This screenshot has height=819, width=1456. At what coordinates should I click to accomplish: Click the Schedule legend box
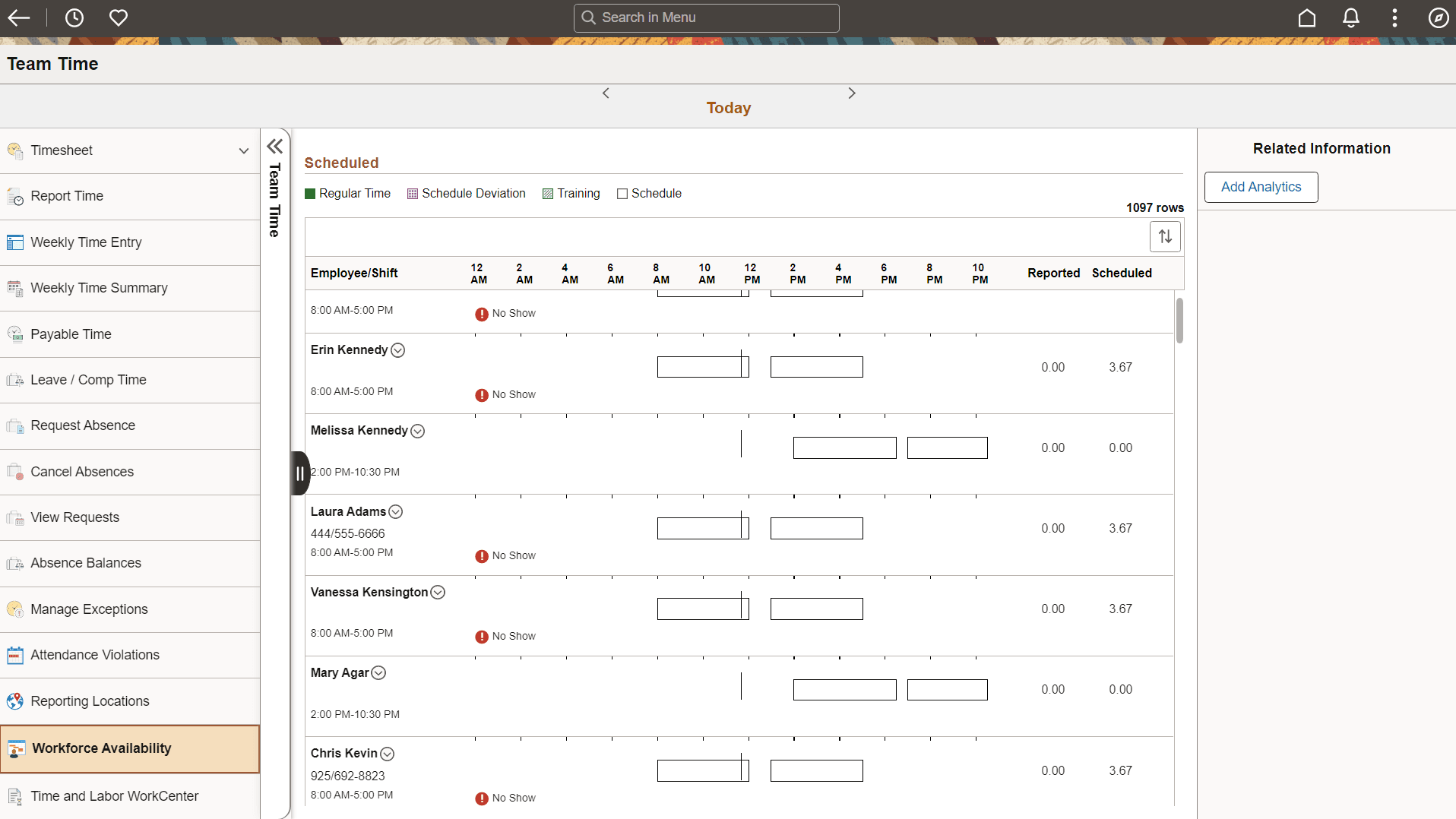pyautogui.click(x=622, y=194)
